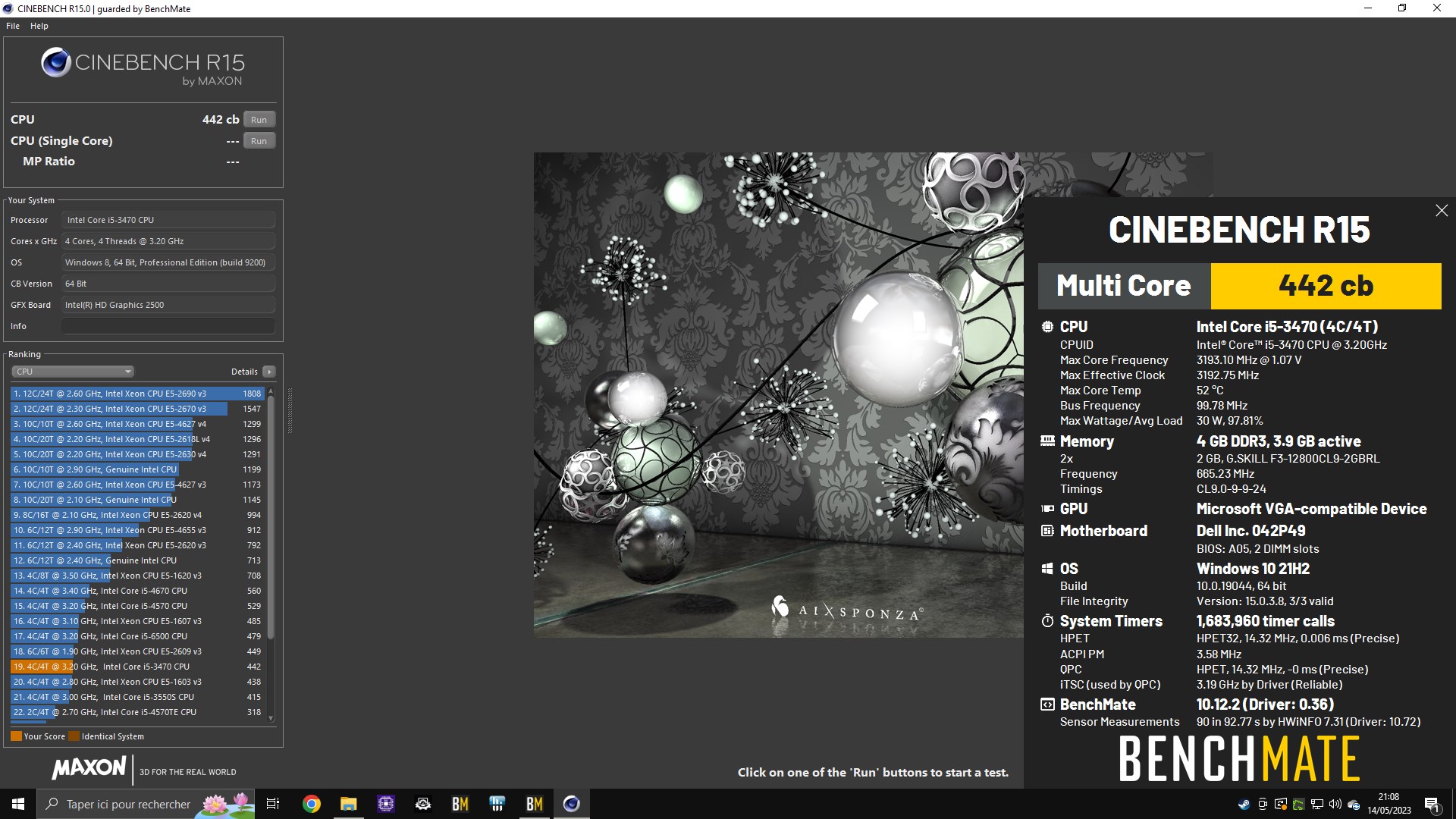Select ranking row Xeon E5-2618L v4
This screenshot has height=819, width=1456.
(x=137, y=439)
